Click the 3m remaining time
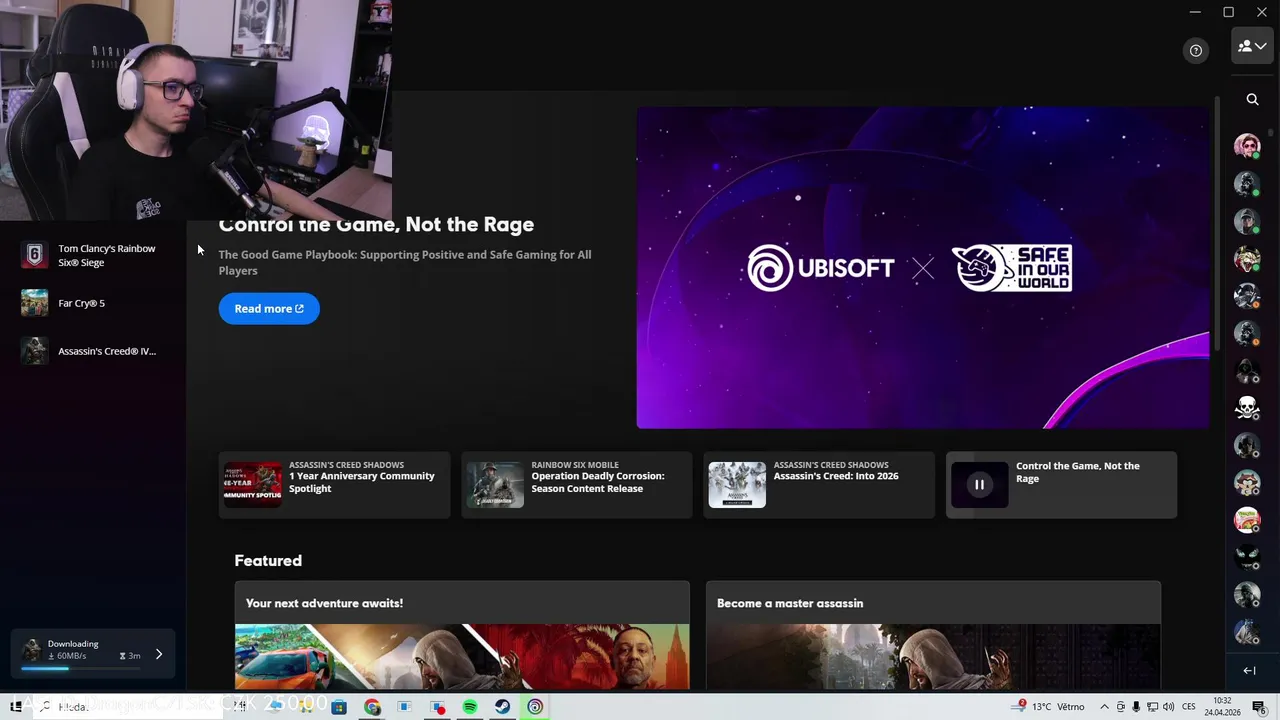 click(x=130, y=656)
